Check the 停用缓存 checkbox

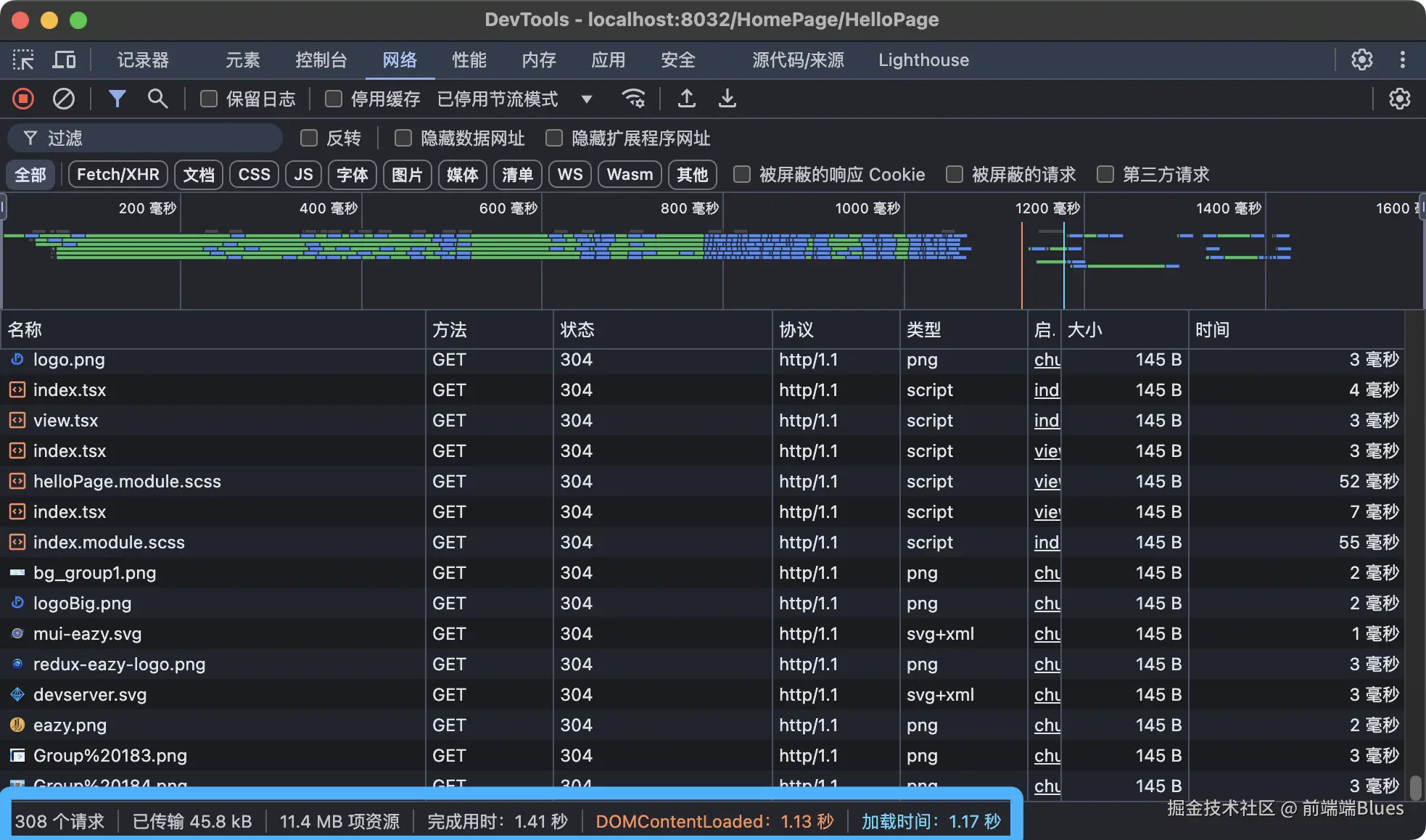[334, 99]
